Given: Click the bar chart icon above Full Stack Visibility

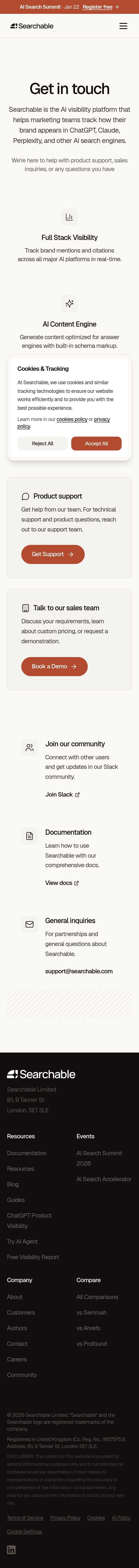Looking at the screenshot, I should click(69, 217).
